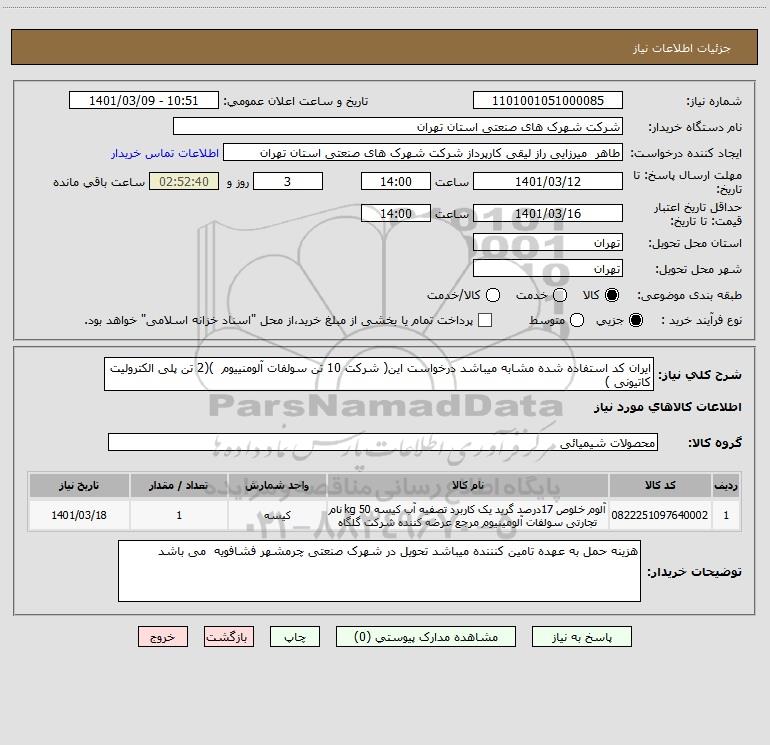Click the product code cell 082225109764​0002

point(660,515)
